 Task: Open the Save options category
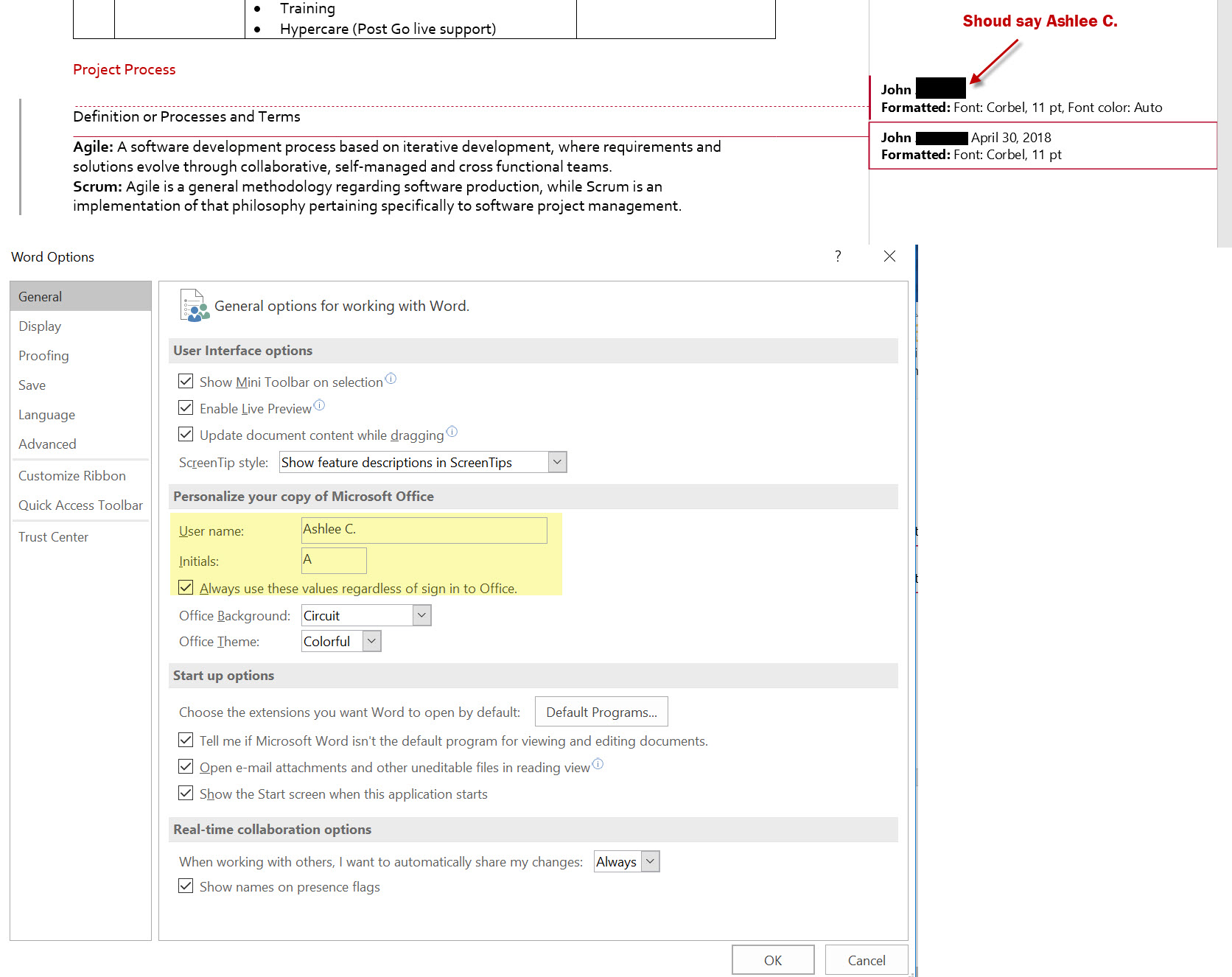pos(80,385)
